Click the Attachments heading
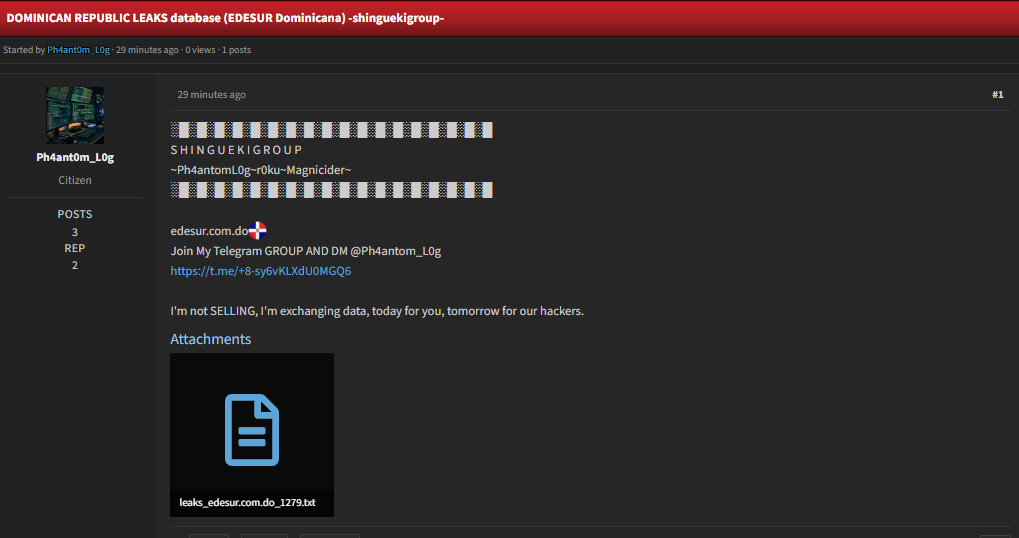 tap(211, 339)
